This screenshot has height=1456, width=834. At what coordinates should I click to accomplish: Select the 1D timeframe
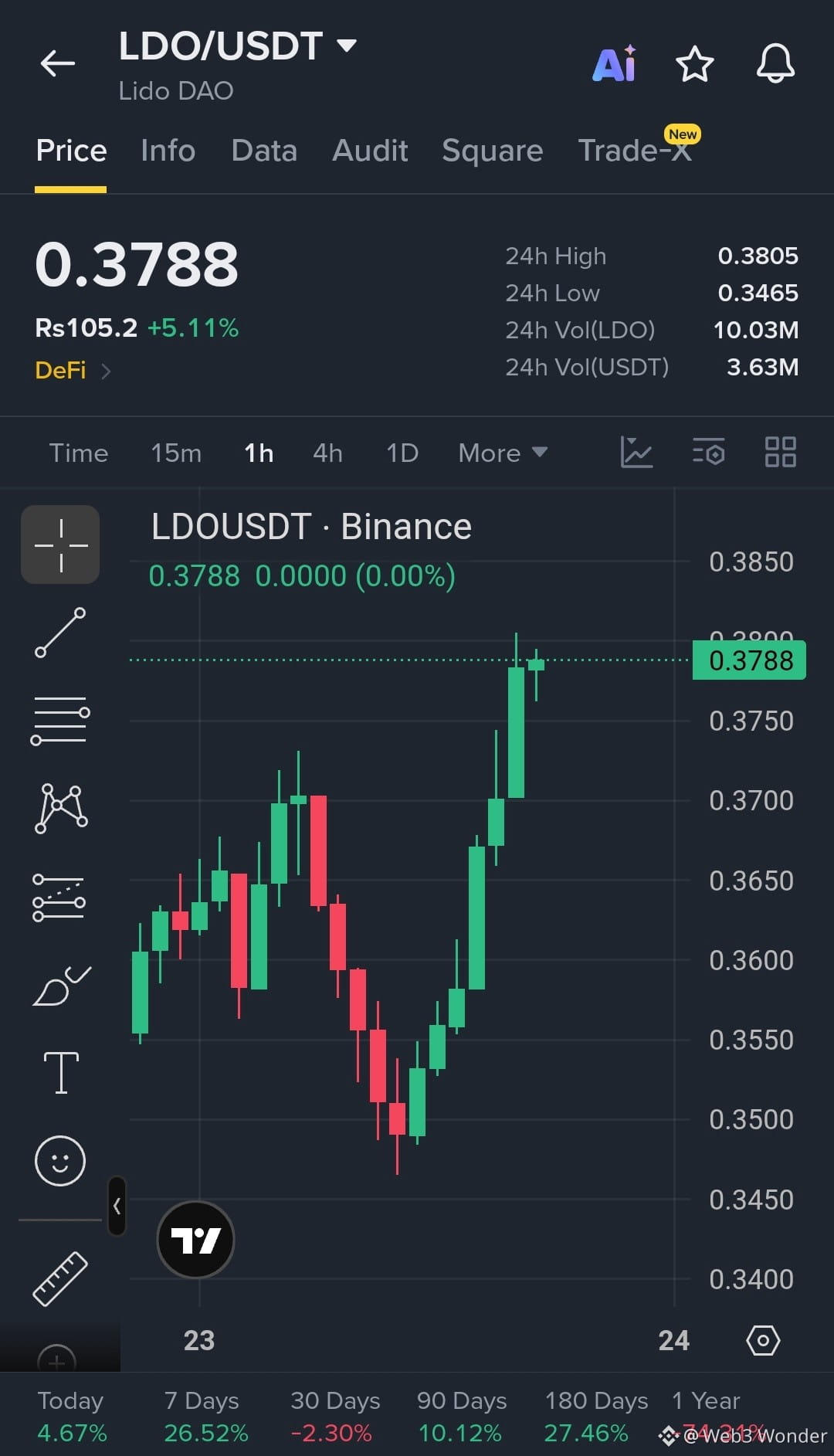[x=402, y=453]
